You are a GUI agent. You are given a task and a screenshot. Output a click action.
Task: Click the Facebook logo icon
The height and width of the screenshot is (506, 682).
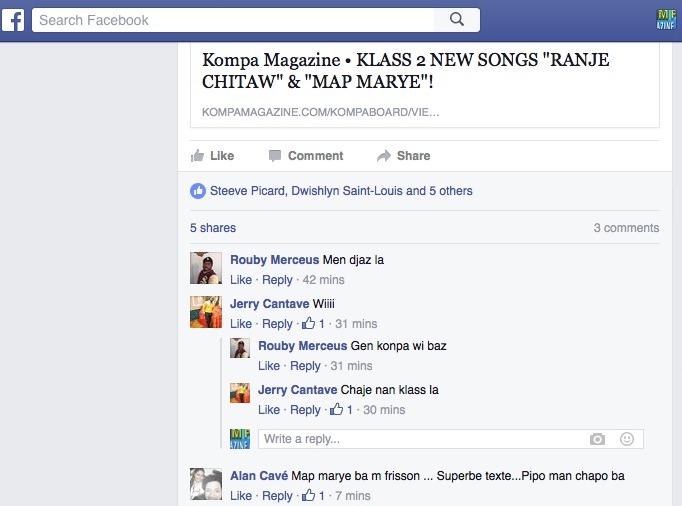coord(13,20)
